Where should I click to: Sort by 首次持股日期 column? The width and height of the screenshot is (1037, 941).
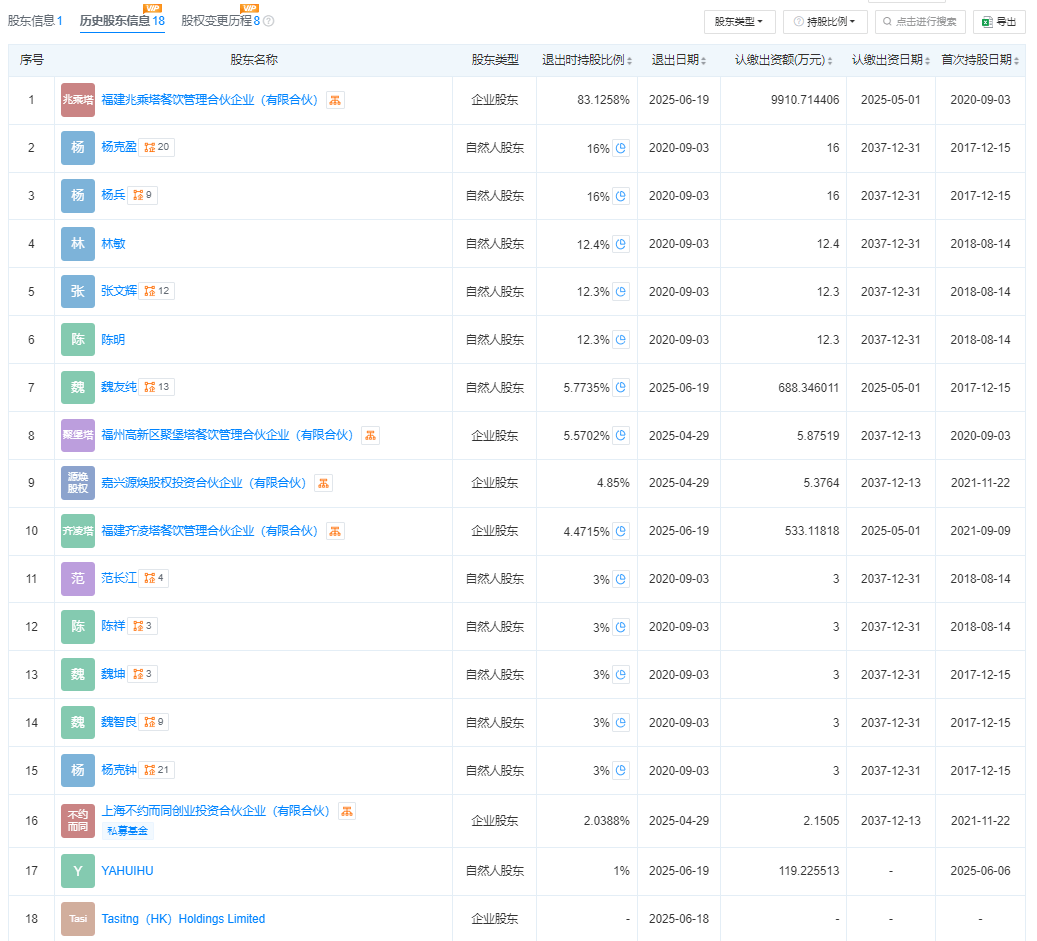[x=980, y=60]
